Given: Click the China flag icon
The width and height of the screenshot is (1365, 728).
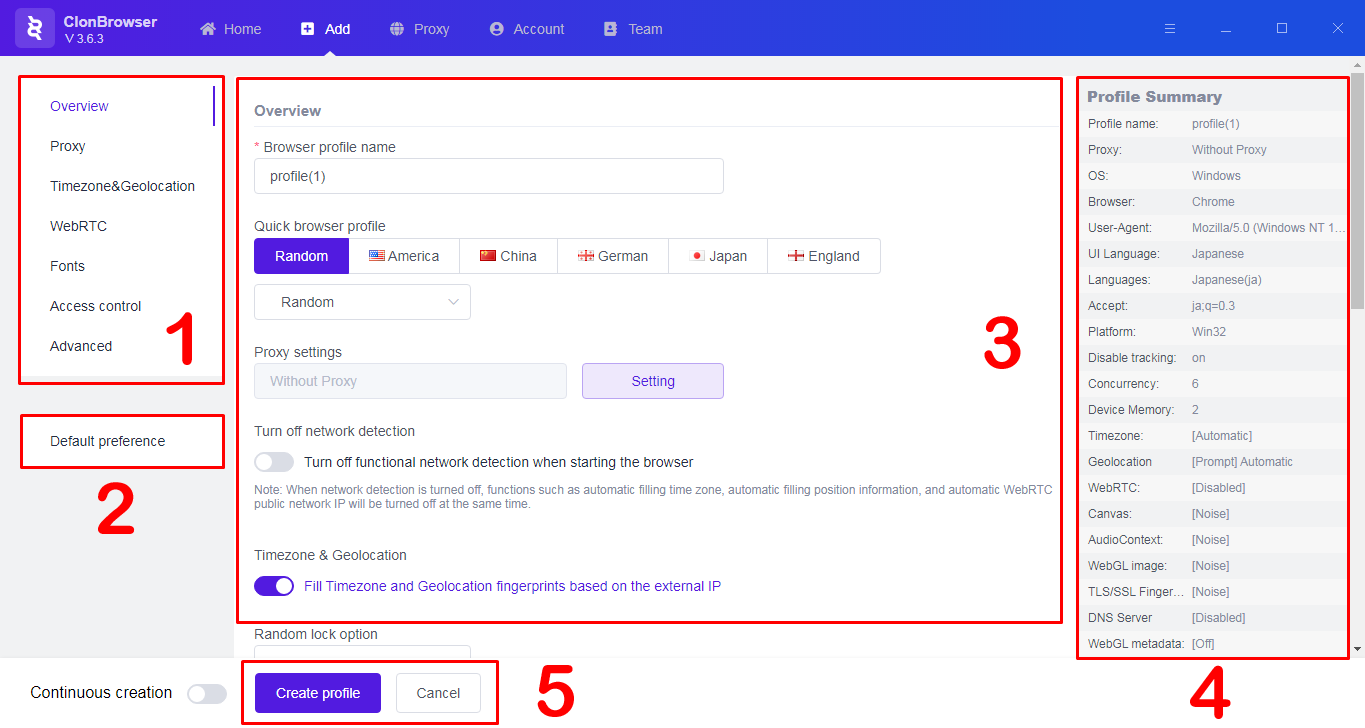Looking at the screenshot, I should click(488, 256).
